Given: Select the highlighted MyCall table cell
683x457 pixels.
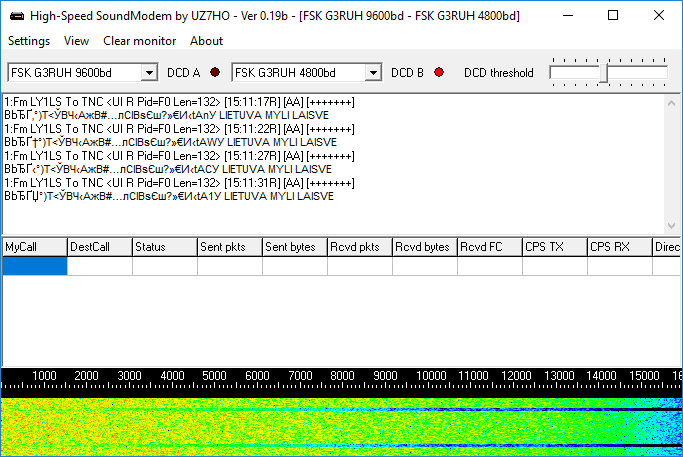Looking at the screenshot, I should [34, 265].
